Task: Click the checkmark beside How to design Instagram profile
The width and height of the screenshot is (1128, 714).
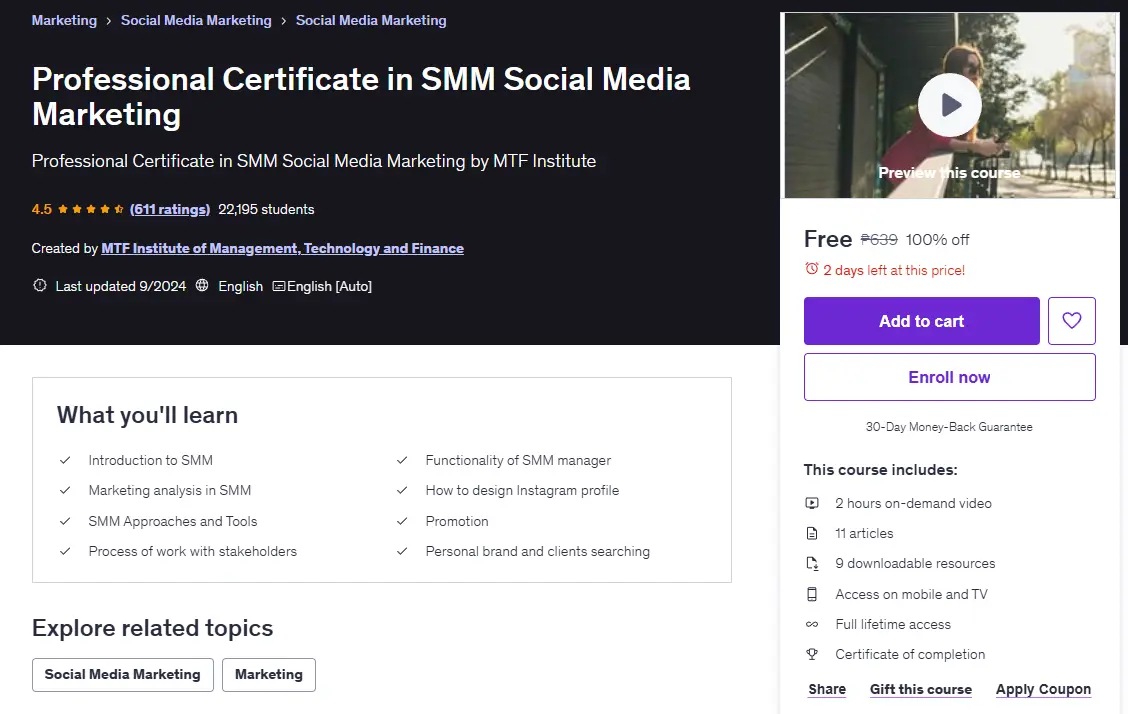Action: pyautogui.click(x=402, y=490)
